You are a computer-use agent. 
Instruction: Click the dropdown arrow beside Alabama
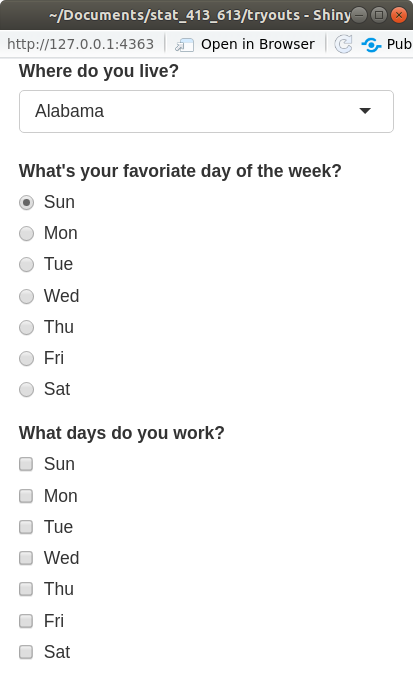click(x=365, y=111)
